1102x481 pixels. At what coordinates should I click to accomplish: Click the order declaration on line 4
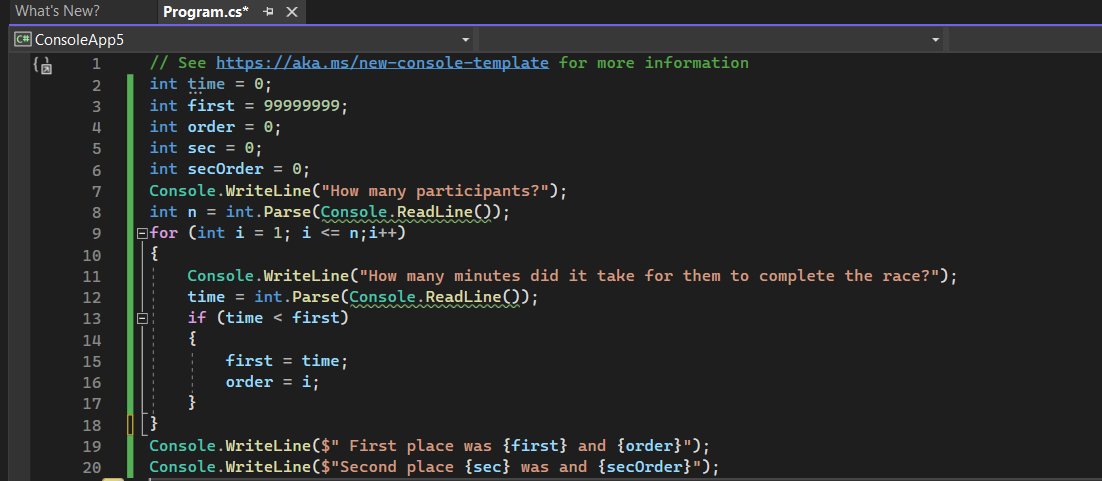(215, 127)
